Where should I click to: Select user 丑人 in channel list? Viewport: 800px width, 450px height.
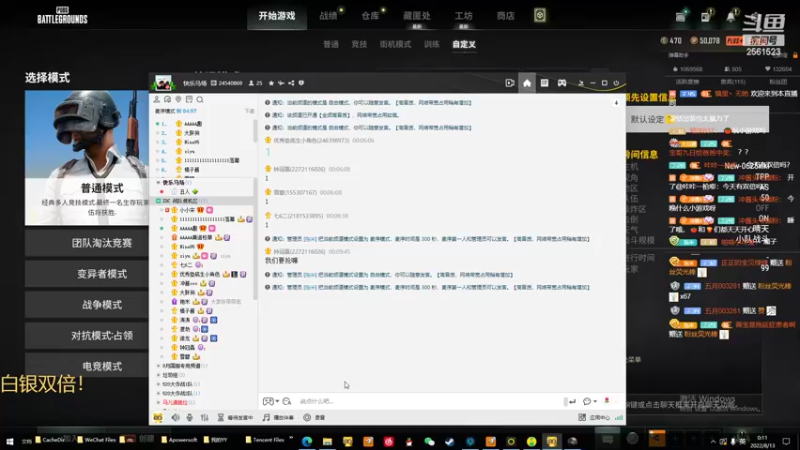pyautogui.click(x=185, y=191)
